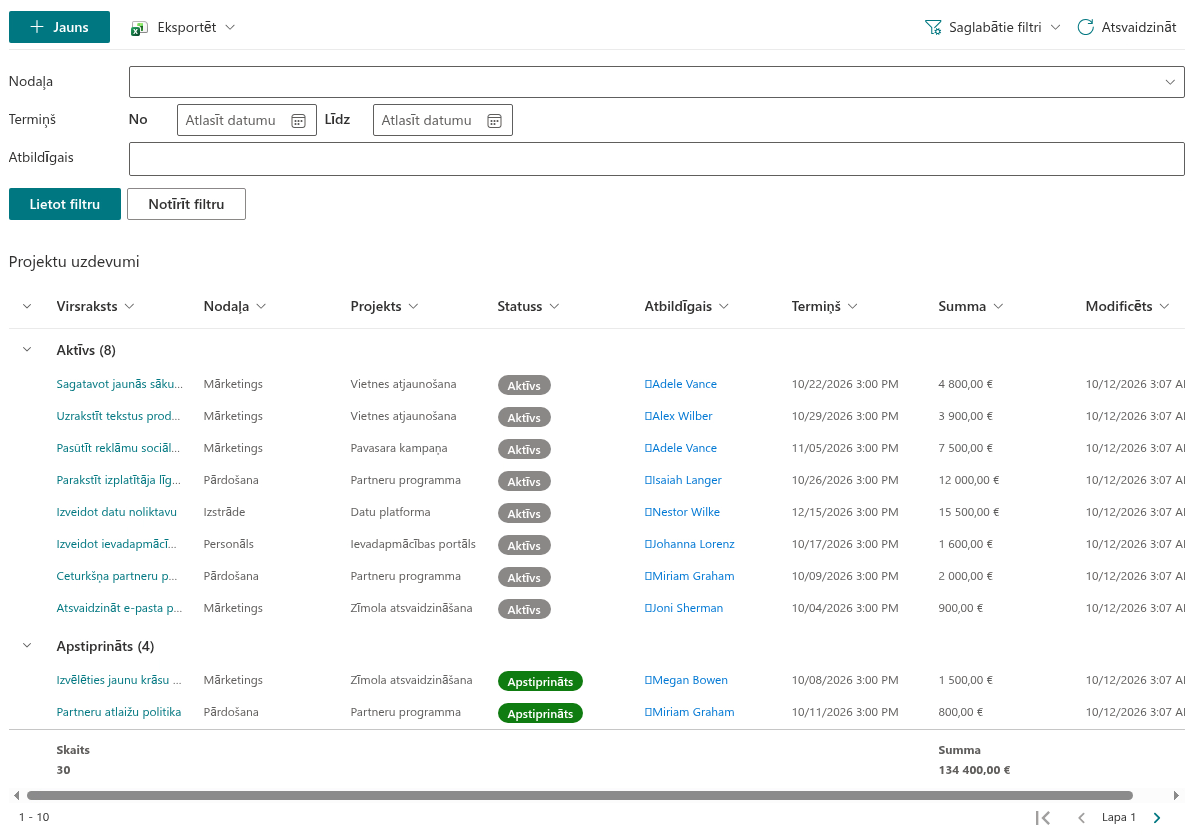Click the 'Lapa 1' page indicator
The image size is (1200, 835).
1119,818
